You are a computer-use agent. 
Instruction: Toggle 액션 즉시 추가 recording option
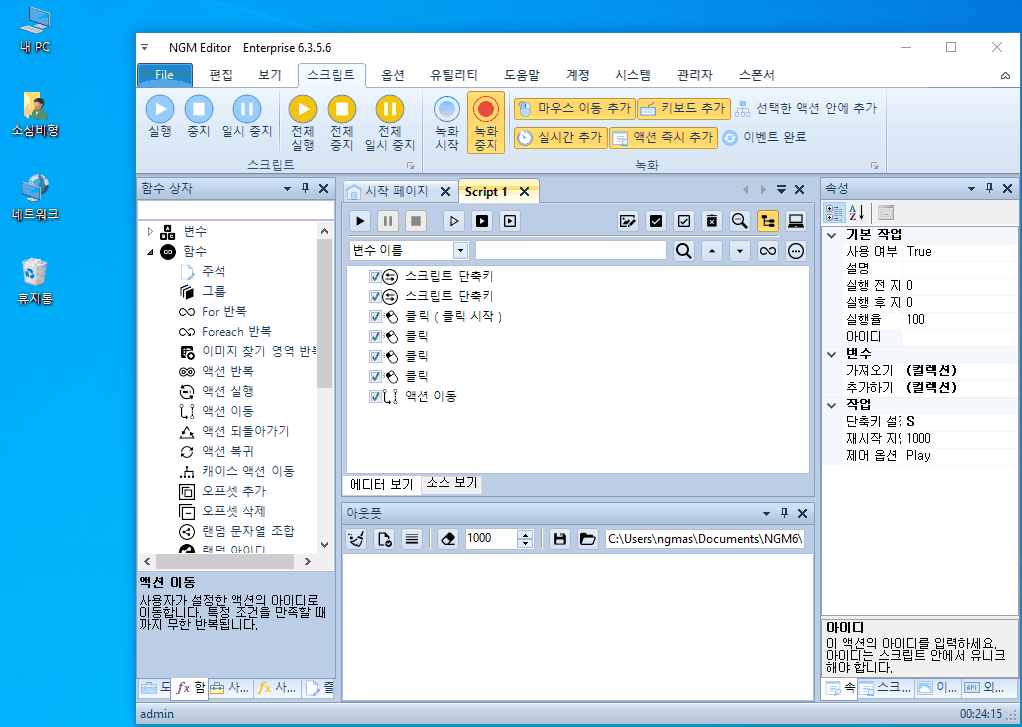pos(664,138)
